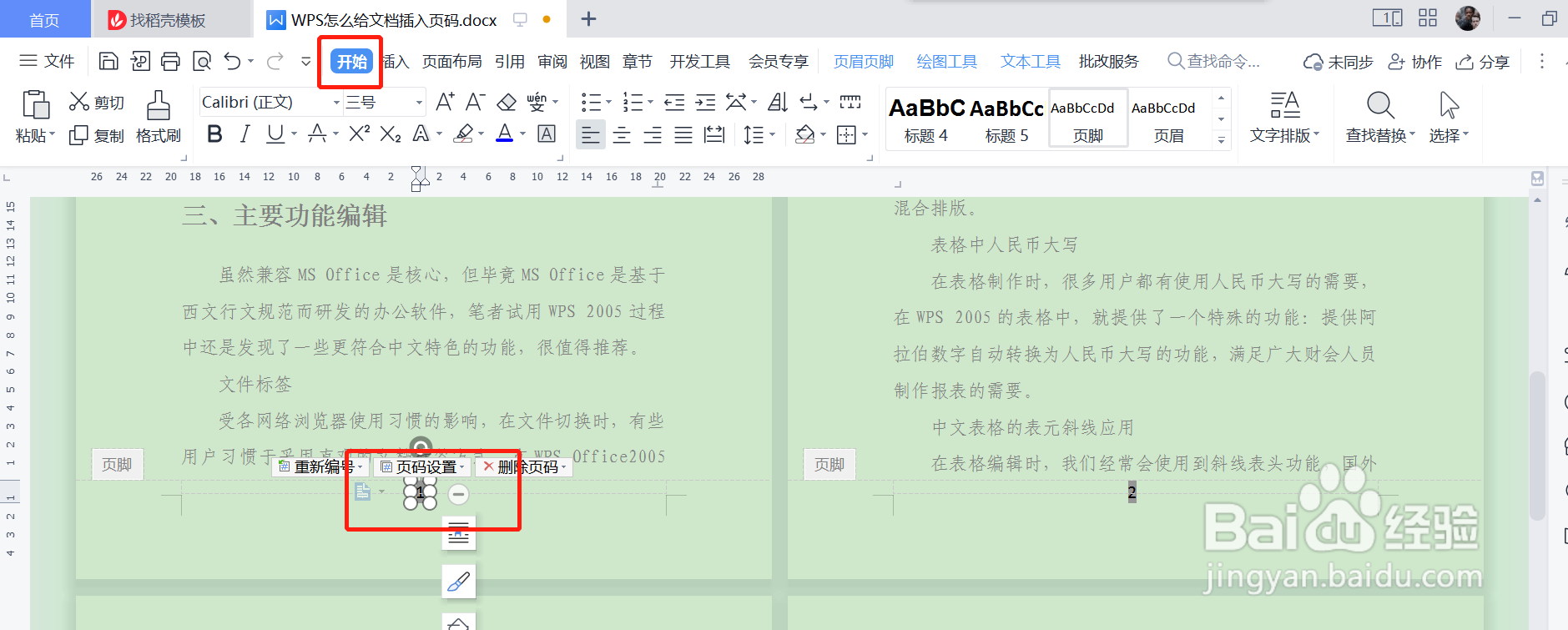Switch to the 页面布局 tab
This screenshot has width=1568, height=630.
click(x=451, y=61)
